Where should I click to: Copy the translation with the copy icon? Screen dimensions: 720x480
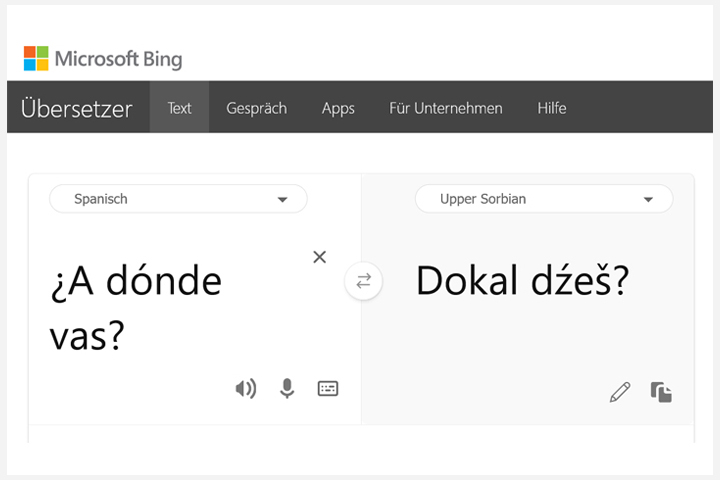tap(661, 392)
